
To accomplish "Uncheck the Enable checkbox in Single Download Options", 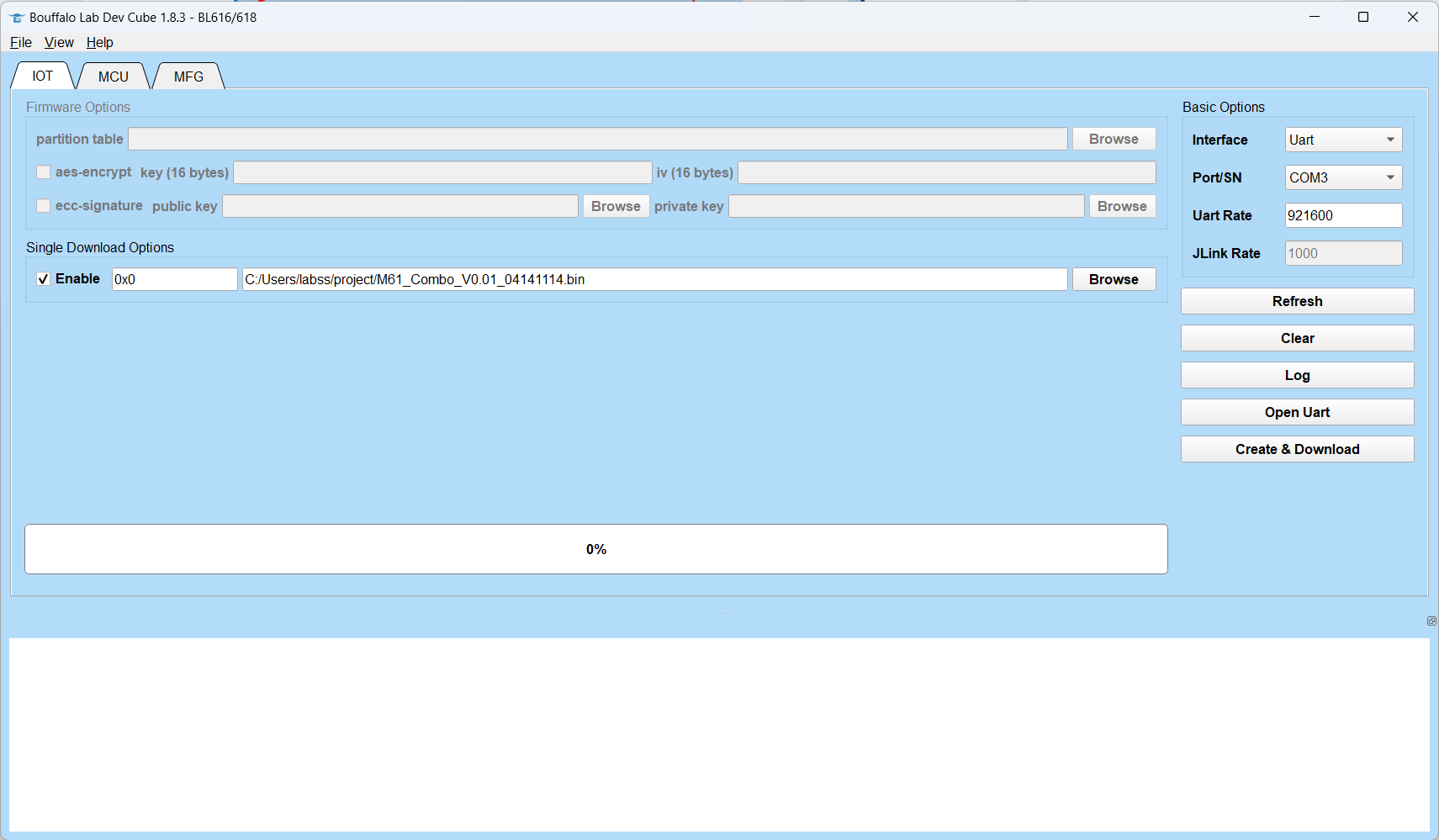I will [44, 278].
